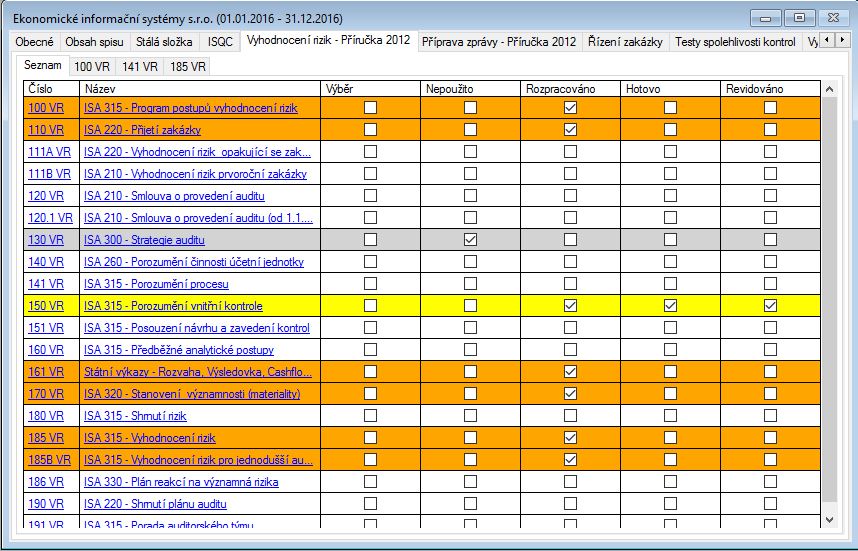Uncheck Rozpracováno for 100 VR
The width and height of the screenshot is (858, 551).
570,108
